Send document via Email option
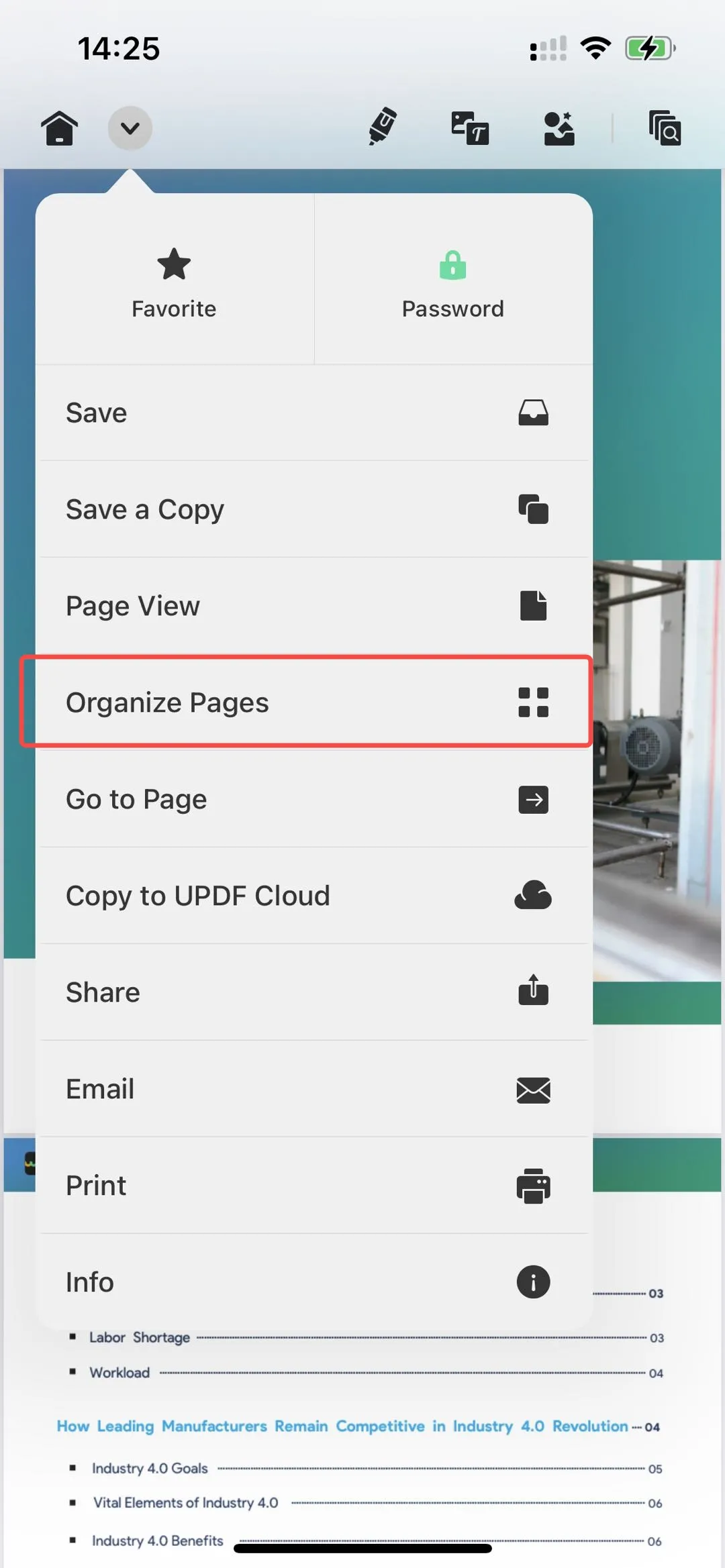The width and height of the screenshot is (725, 1568). point(314,1089)
